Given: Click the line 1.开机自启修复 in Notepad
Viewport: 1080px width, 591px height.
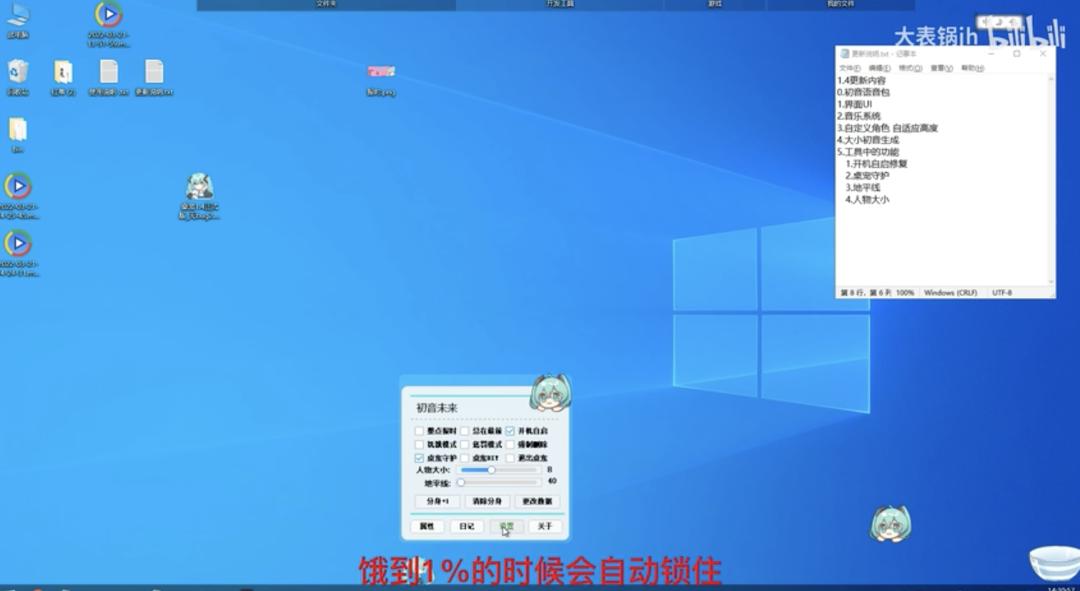Looking at the screenshot, I should [x=876, y=164].
